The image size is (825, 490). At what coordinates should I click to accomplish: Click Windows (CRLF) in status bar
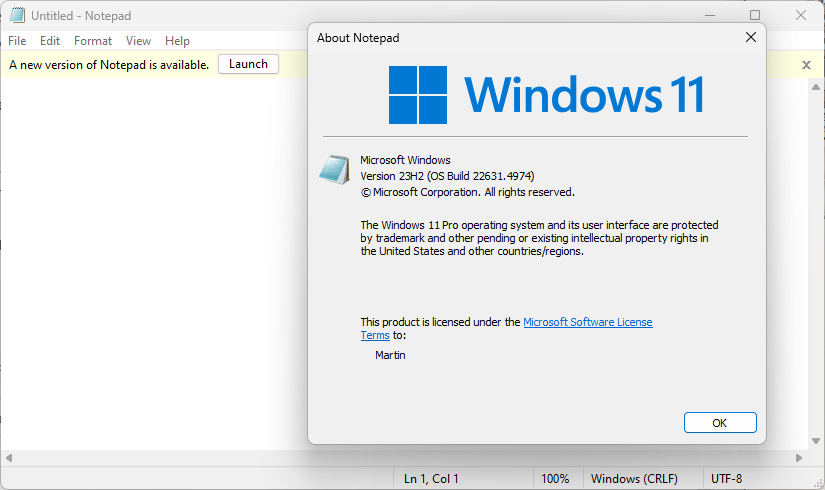[x=634, y=479]
